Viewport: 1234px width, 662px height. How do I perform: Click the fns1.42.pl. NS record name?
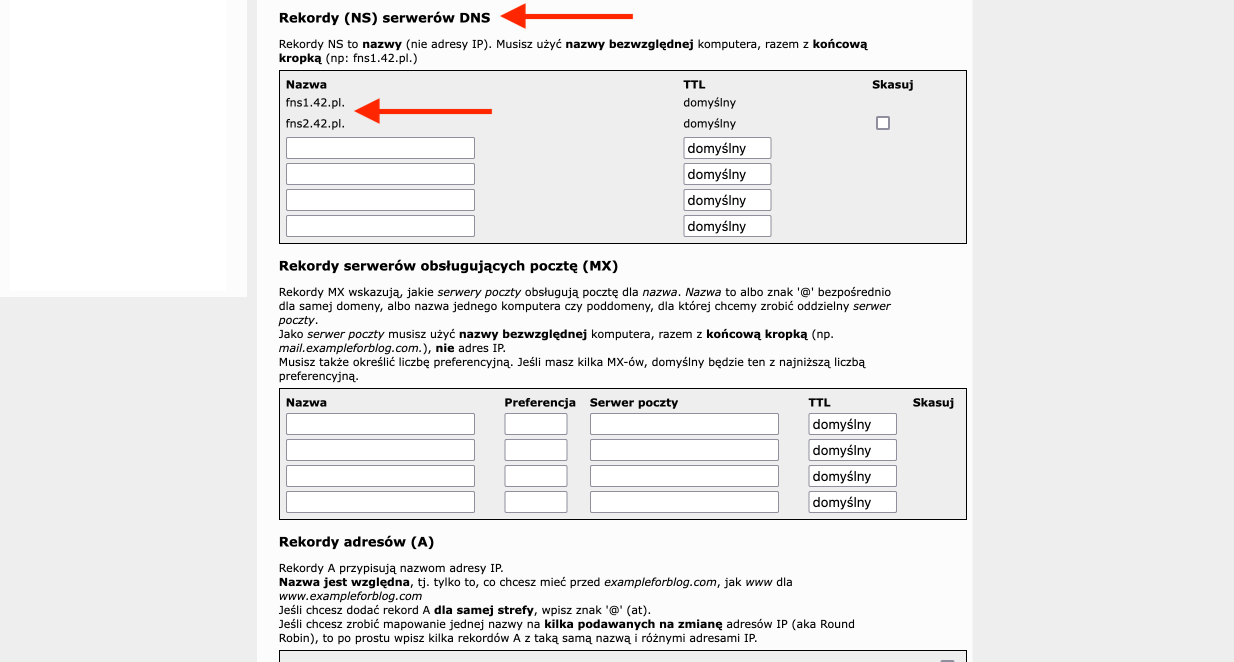(x=315, y=103)
